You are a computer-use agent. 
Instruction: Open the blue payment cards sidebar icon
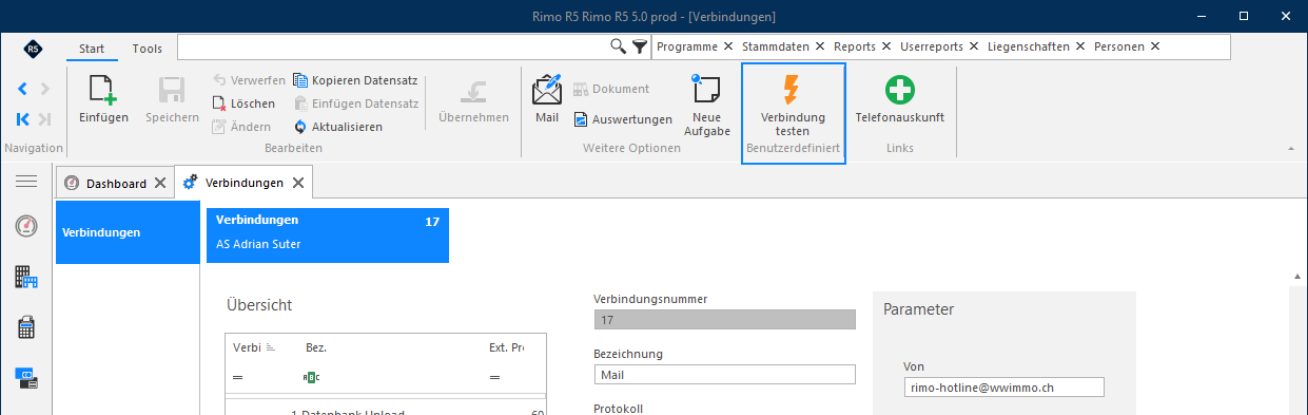click(x=26, y=377)
